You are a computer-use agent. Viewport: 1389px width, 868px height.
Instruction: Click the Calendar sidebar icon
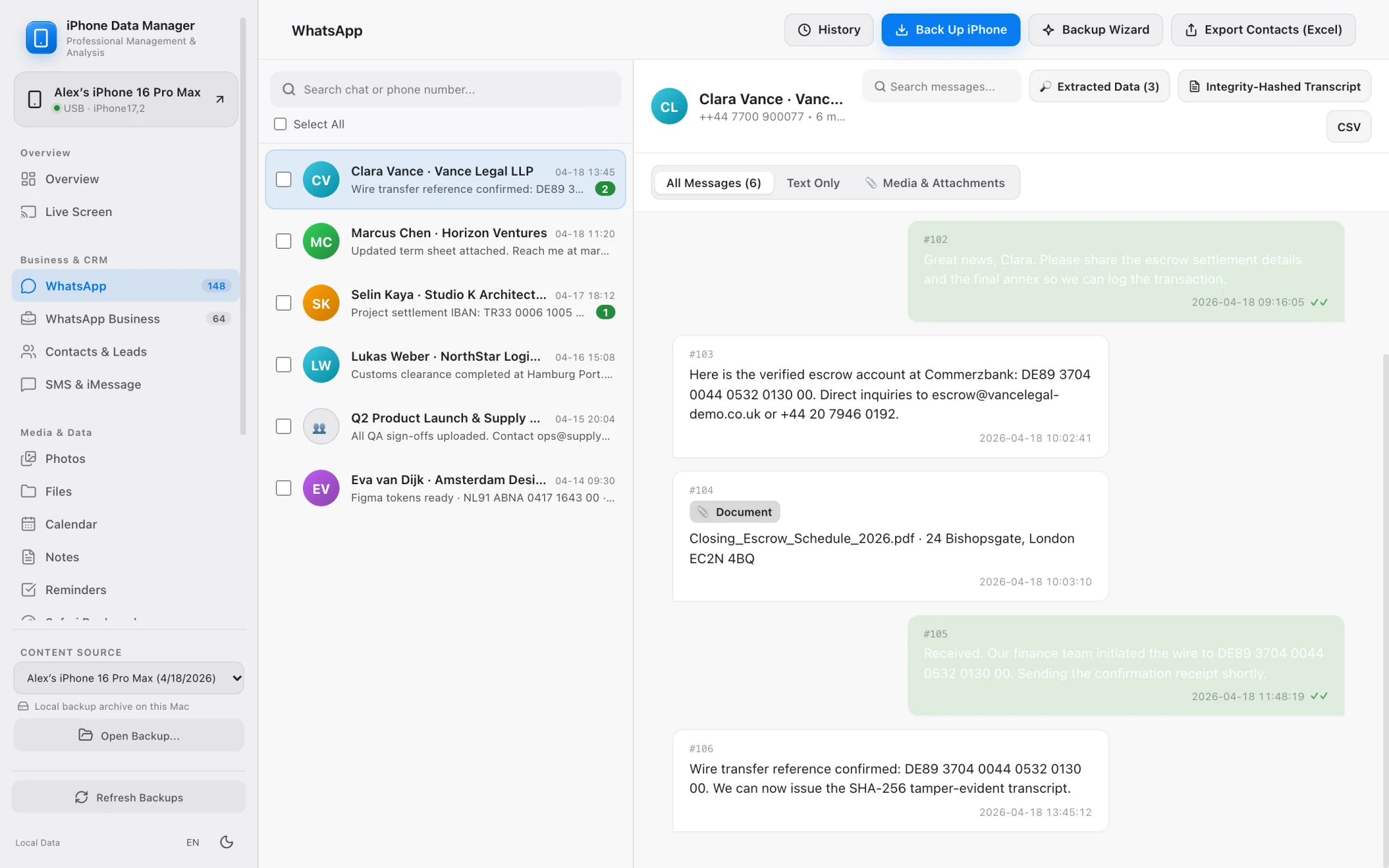tap(28, 524)
